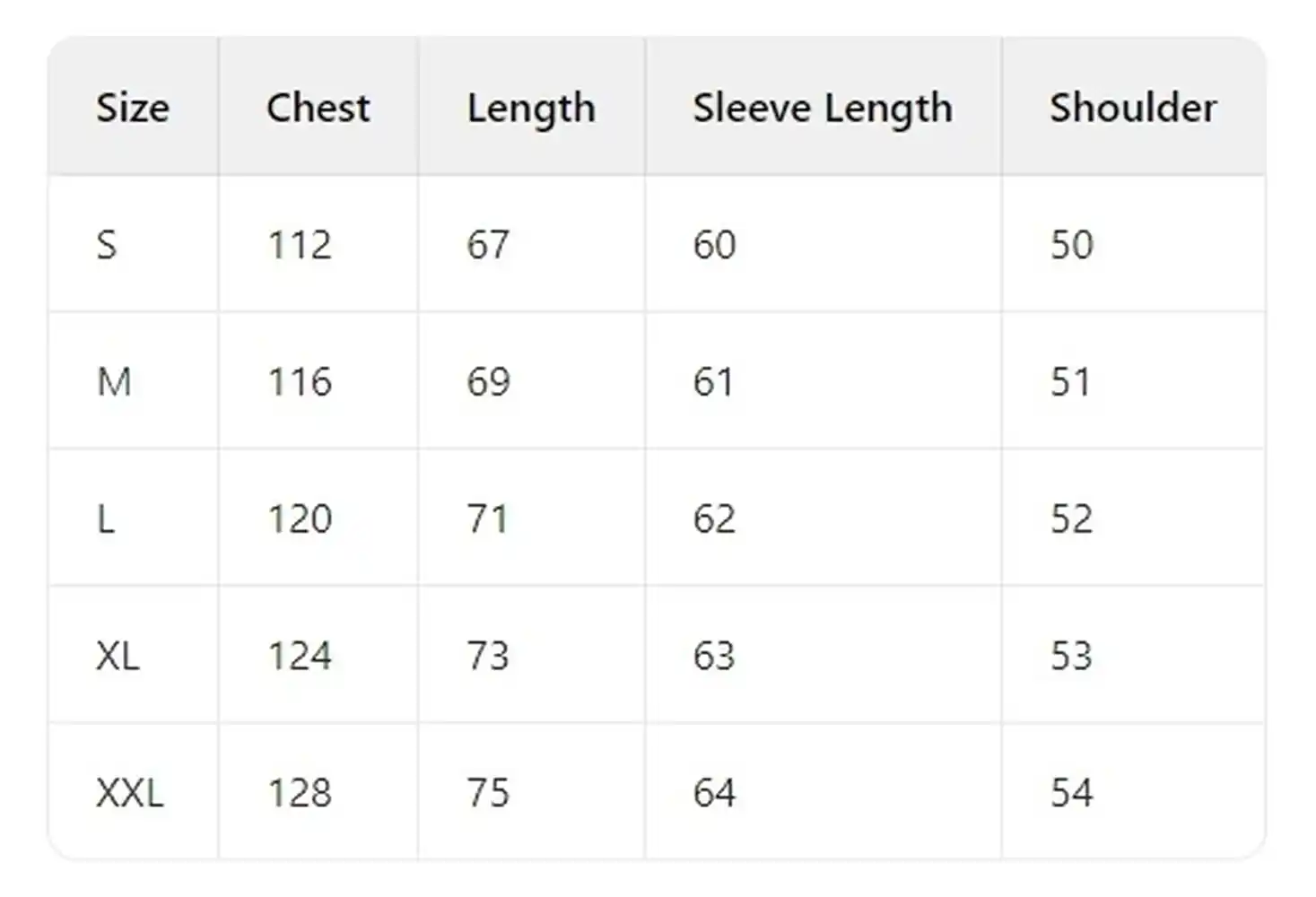Click the length value 67 cell

(487, 245)
